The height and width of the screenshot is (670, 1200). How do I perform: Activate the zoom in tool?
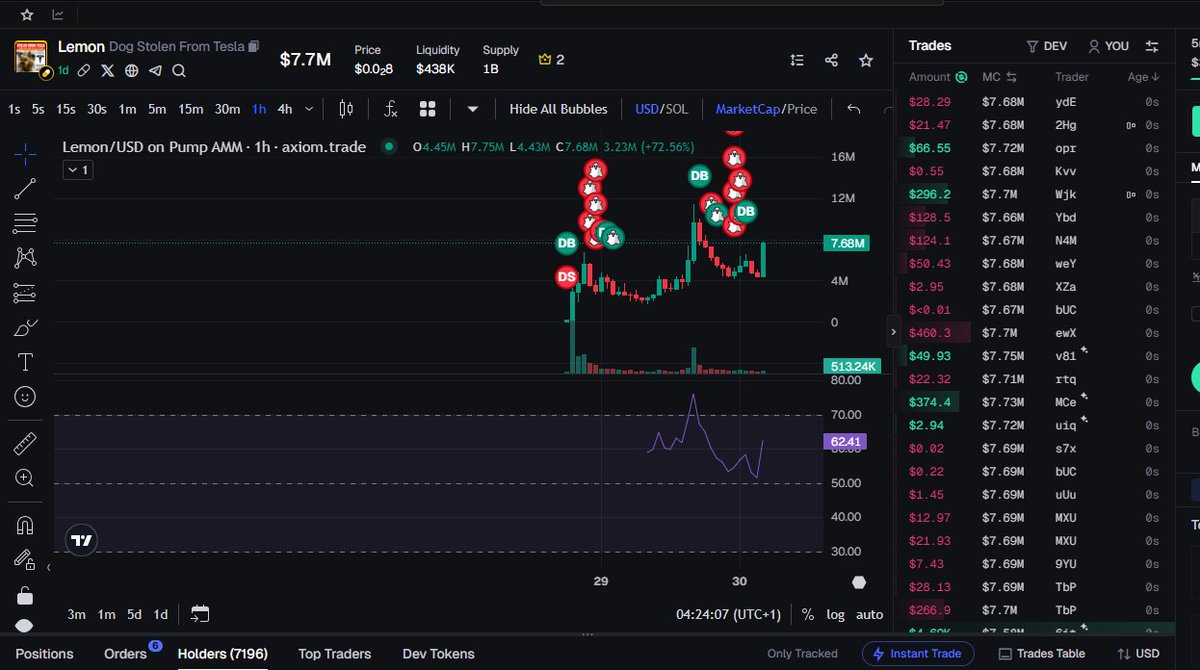[x=26, y=478]
